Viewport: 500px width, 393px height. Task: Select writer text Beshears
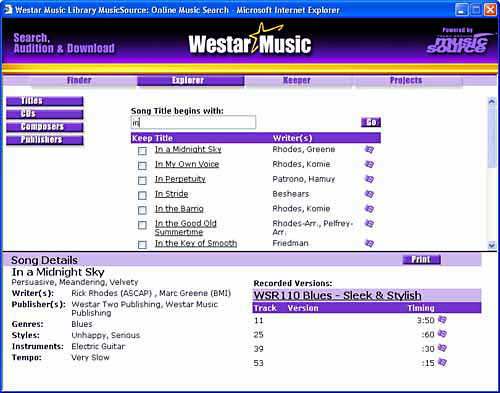click(x=291, y=194)
